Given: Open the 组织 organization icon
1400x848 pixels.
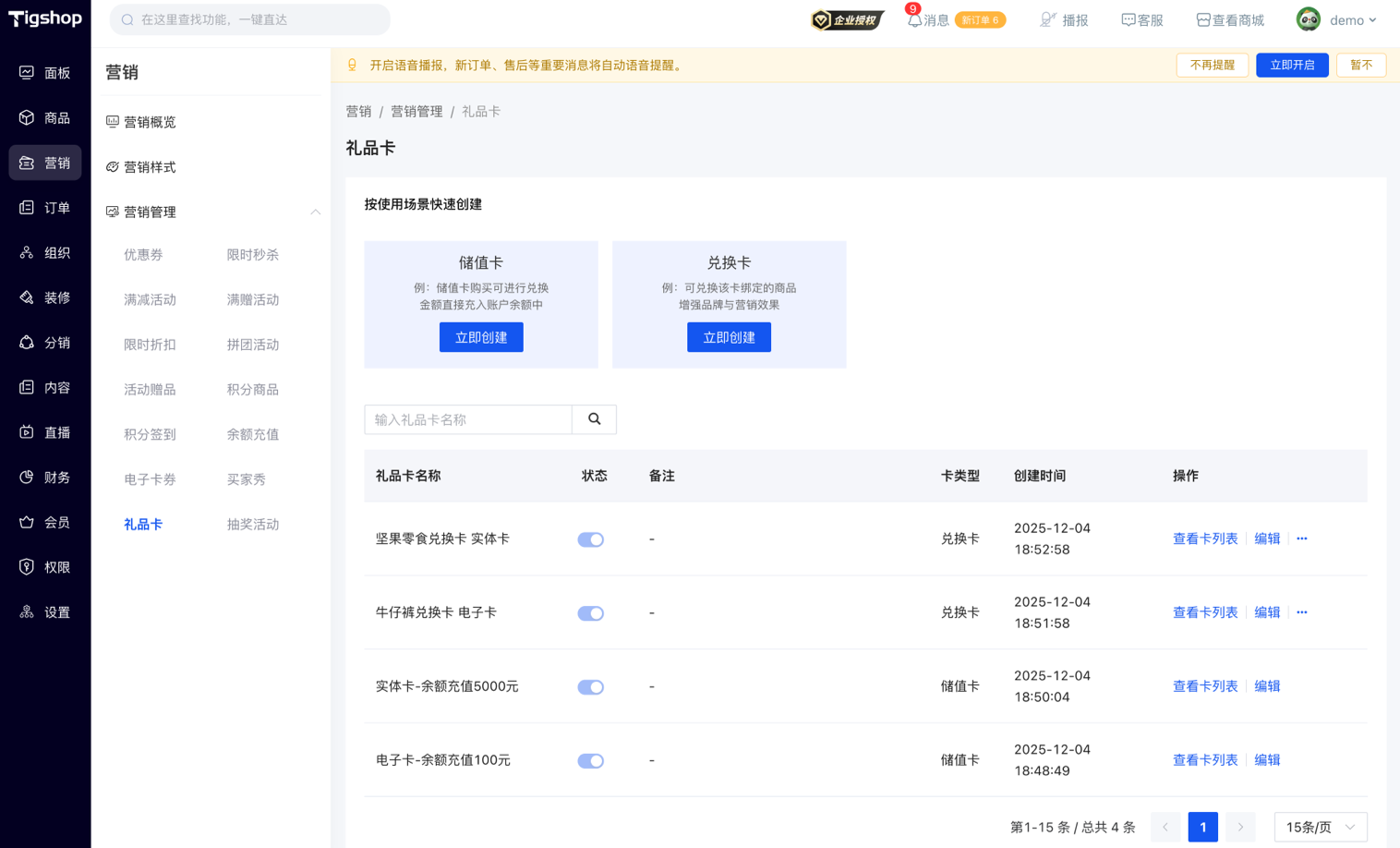Looking at the screenshot, I should (27, 252).
